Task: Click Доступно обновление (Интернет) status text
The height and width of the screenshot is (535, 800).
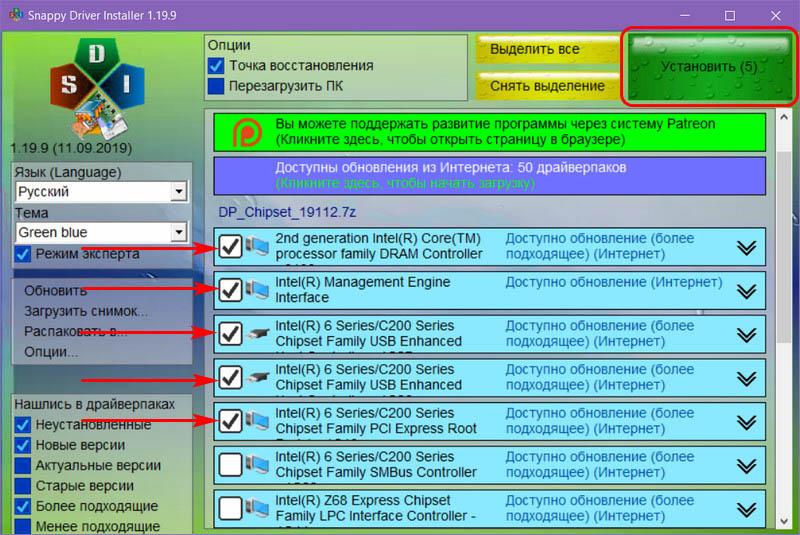Action: tap(614, 282)
